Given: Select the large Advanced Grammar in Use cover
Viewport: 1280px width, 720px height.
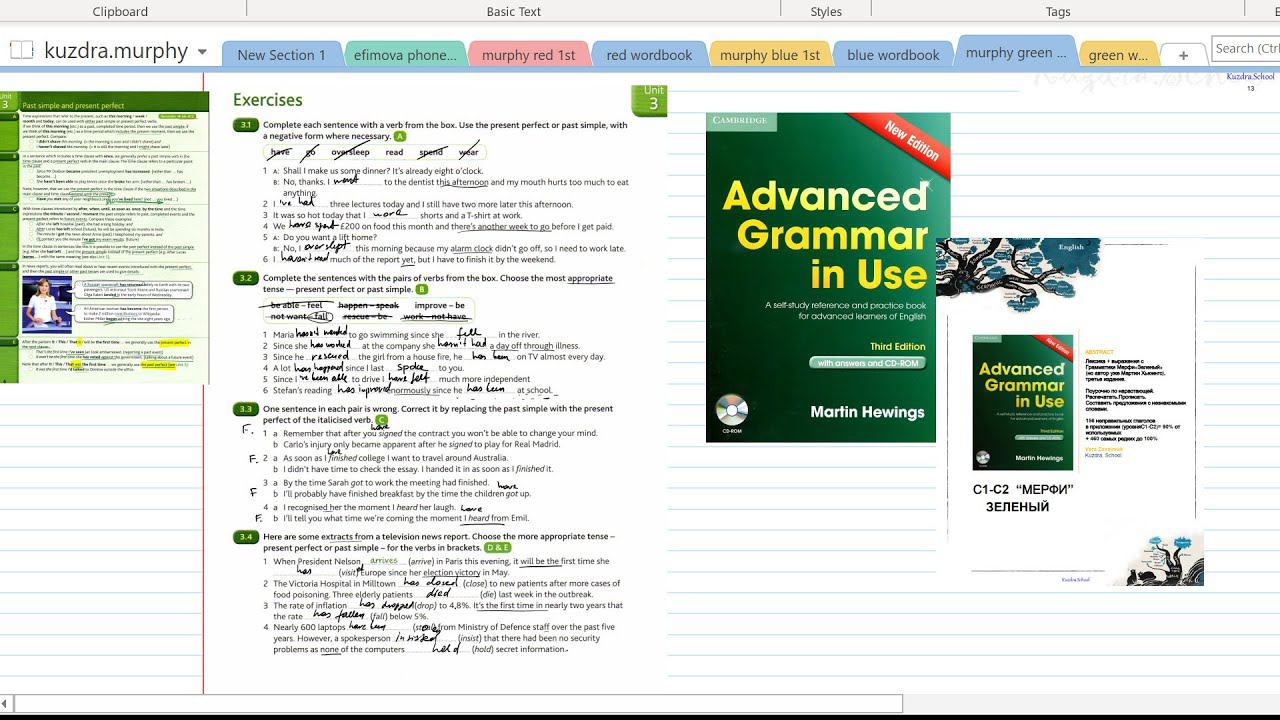Looking at the screenshot, I should pyautogui.click(x=827, y=277).
